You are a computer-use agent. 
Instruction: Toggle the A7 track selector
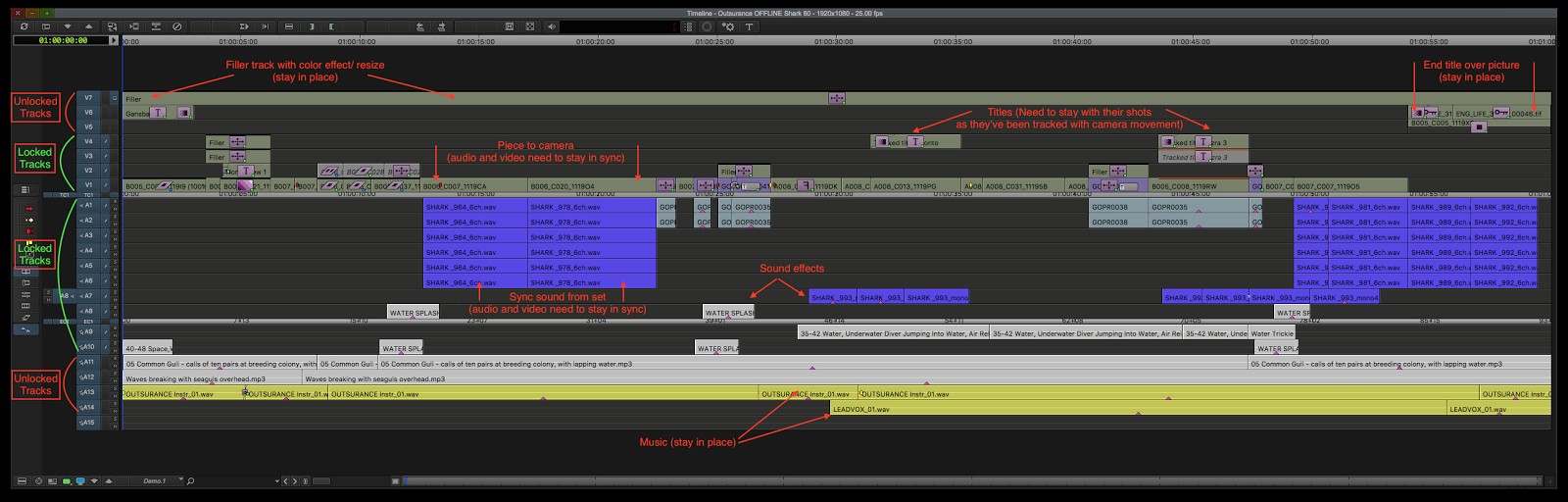(x=88, y=295)
